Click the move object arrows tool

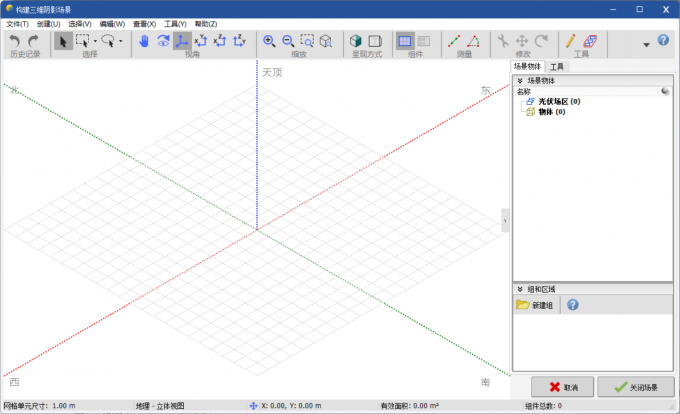click(522, 41)
